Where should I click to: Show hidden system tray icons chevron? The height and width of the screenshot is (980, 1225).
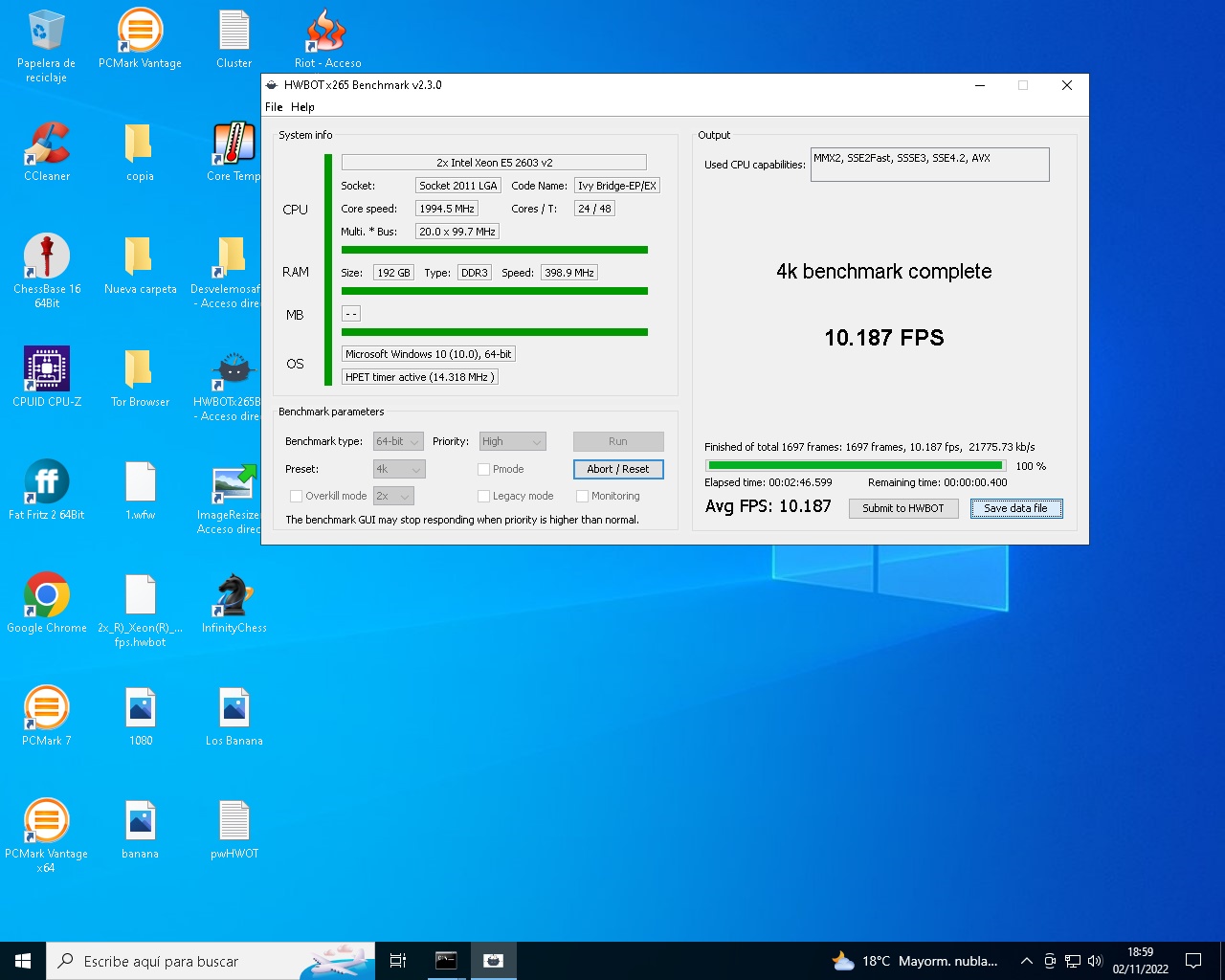point(1026,961)
